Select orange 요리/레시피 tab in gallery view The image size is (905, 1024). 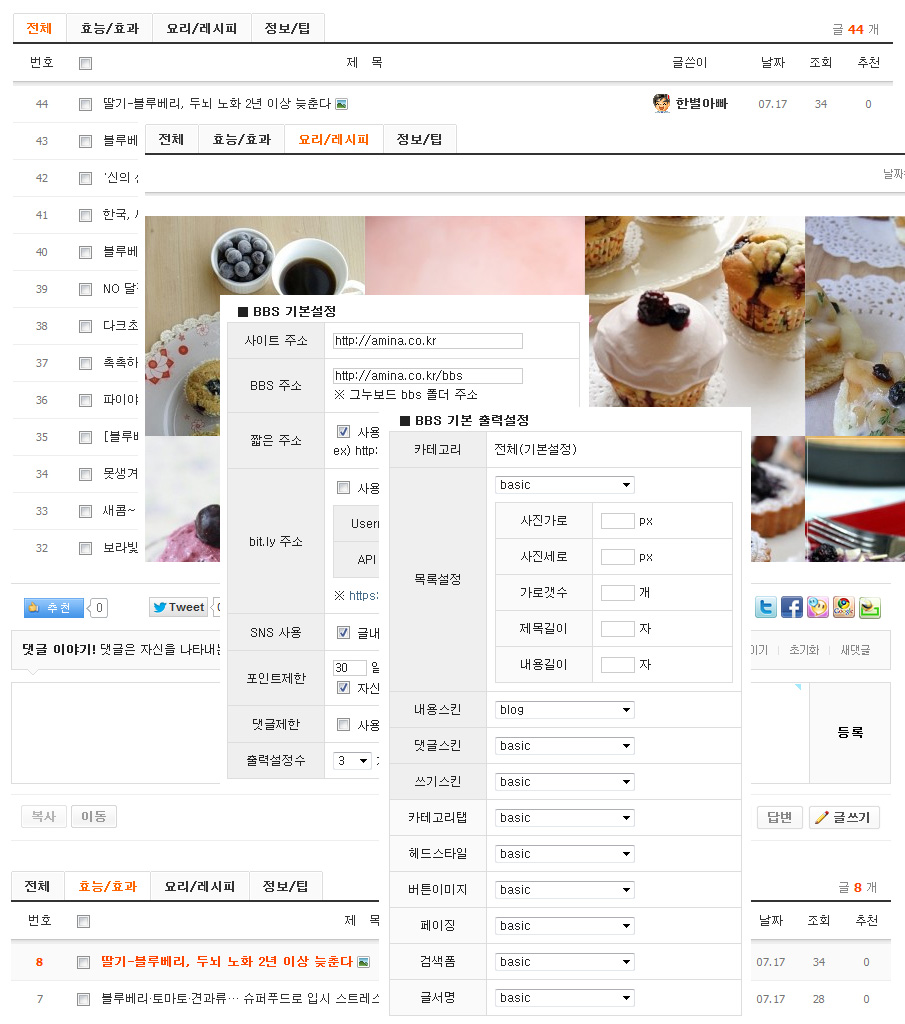coord(334,139)
